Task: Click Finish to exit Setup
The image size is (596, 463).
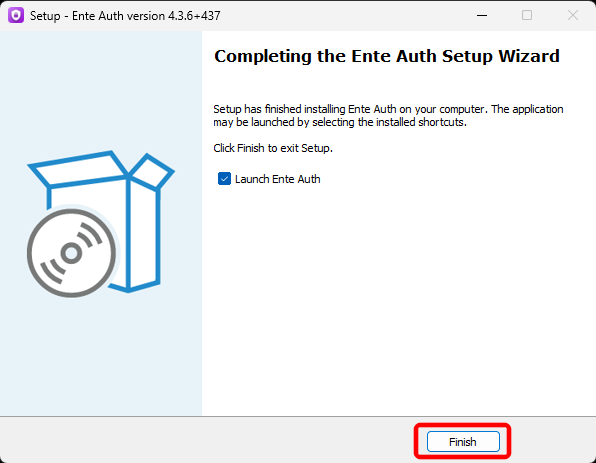Action: pyautogui.click(x=463, y=442)
